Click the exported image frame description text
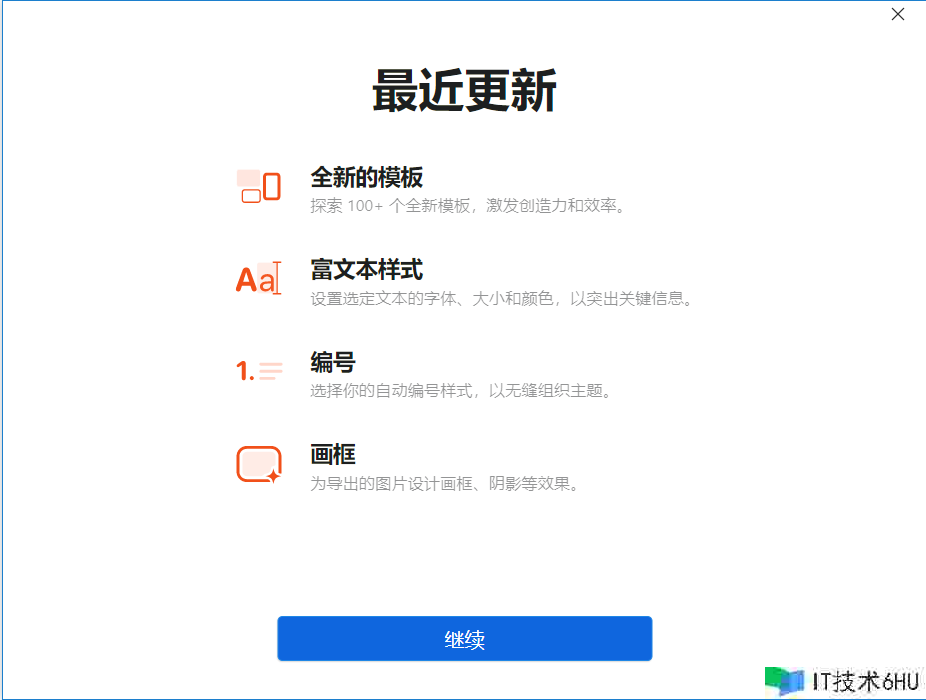This screenshot has height=700, width=926. [x=444, y=484]
